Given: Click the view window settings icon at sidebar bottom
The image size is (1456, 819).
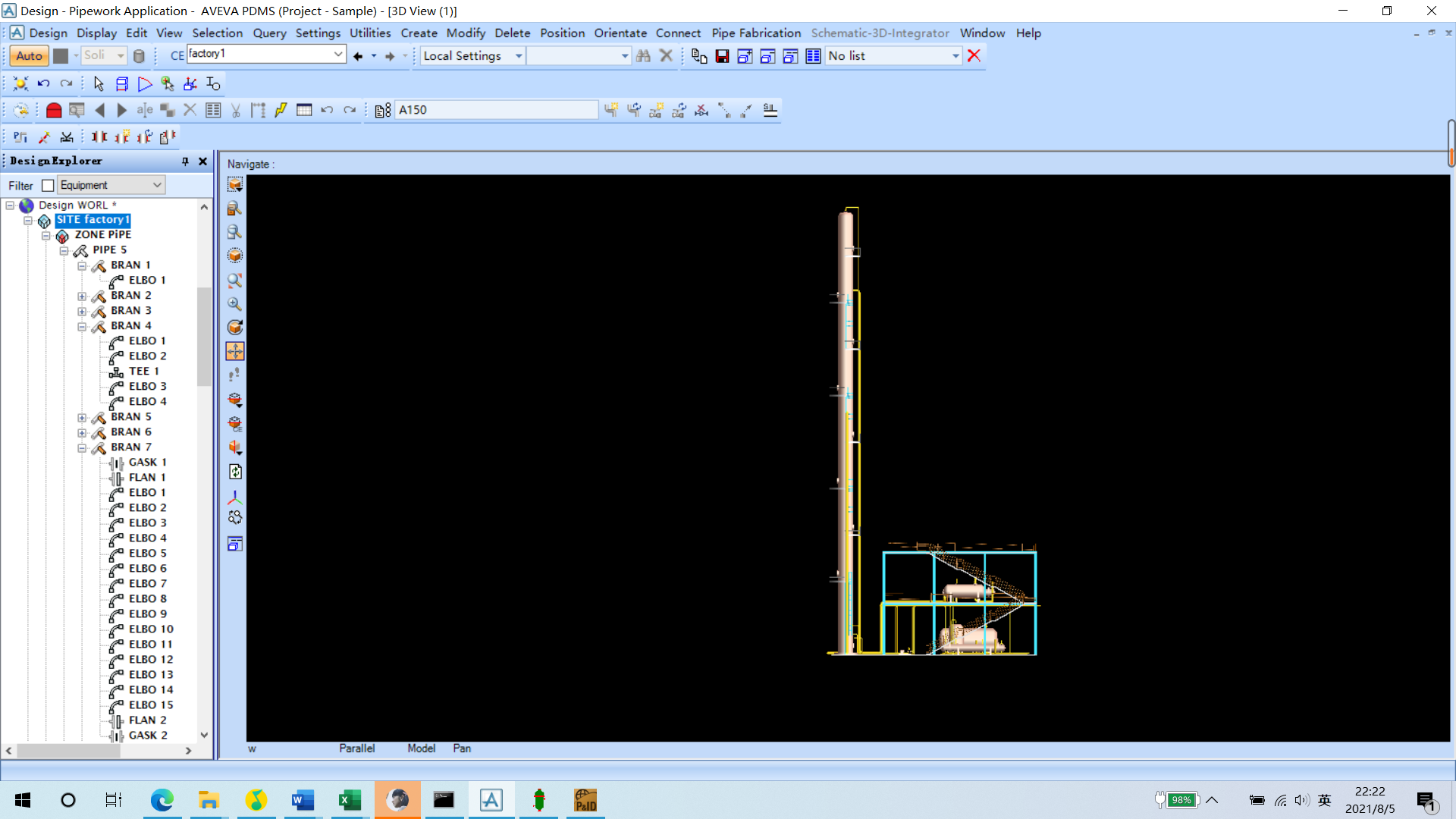Looking at the screenshot, I should 235,544.
